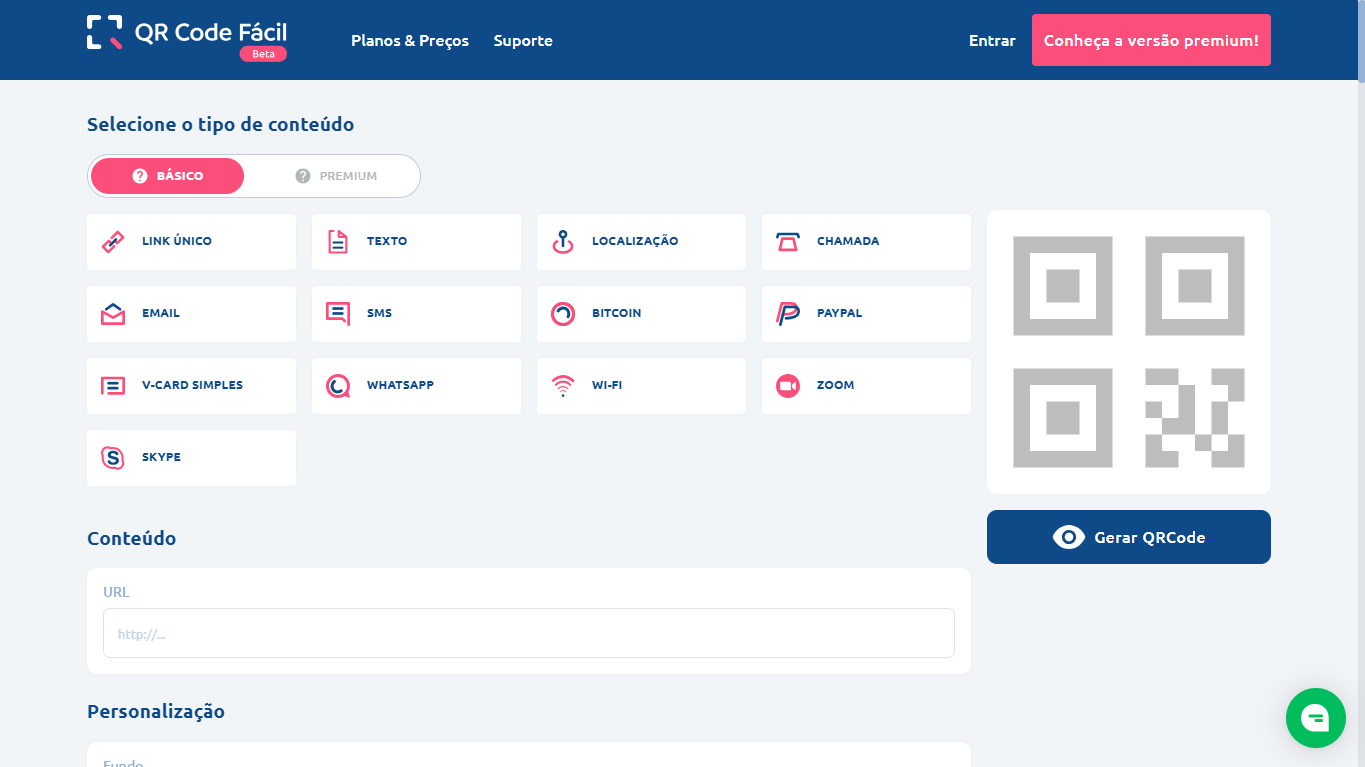
Task: Click the Entrar login link
Action: pos(992,41)
